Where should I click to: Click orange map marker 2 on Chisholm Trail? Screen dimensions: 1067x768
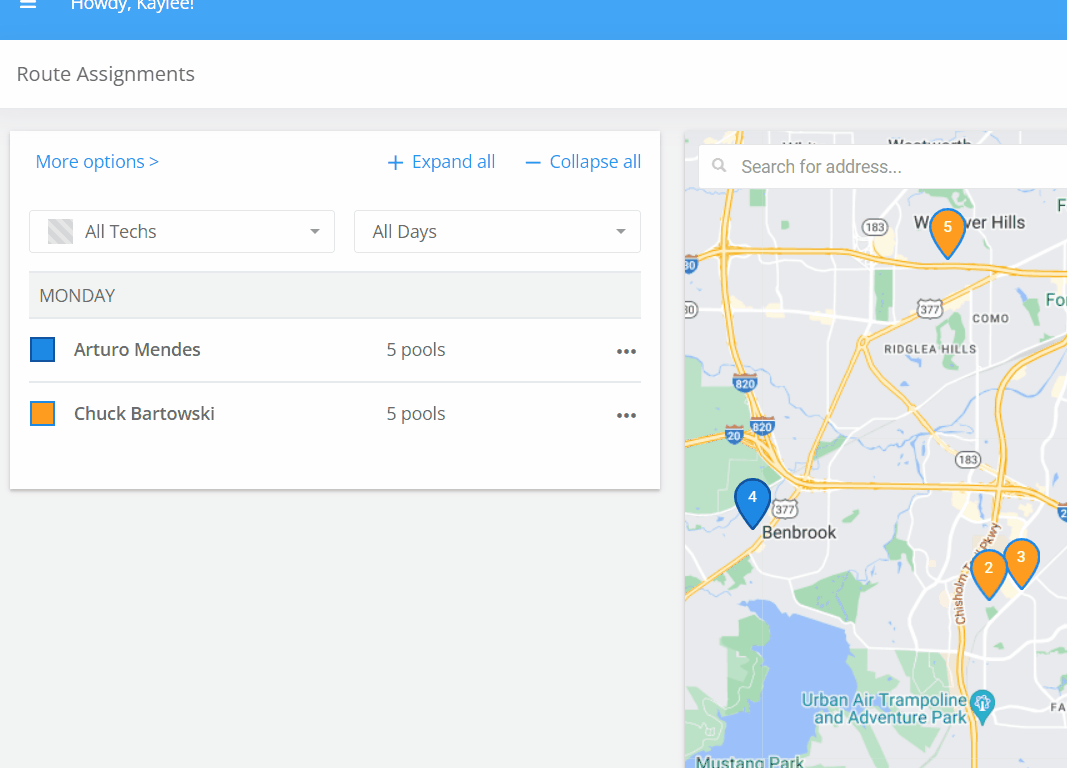(989, 570)
